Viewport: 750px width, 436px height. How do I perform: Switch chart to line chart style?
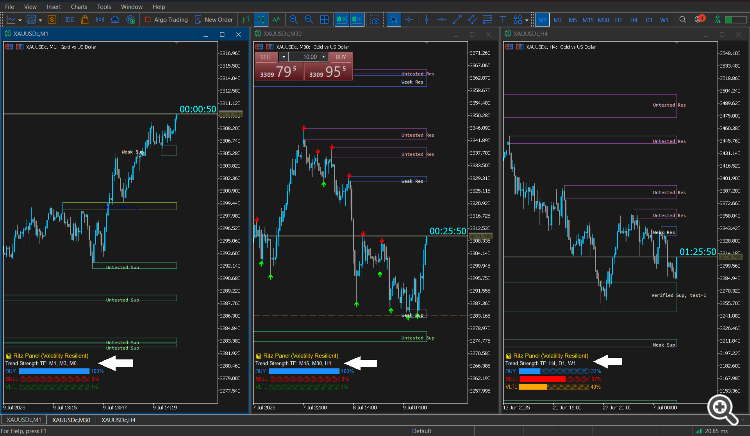pos(276,20)
